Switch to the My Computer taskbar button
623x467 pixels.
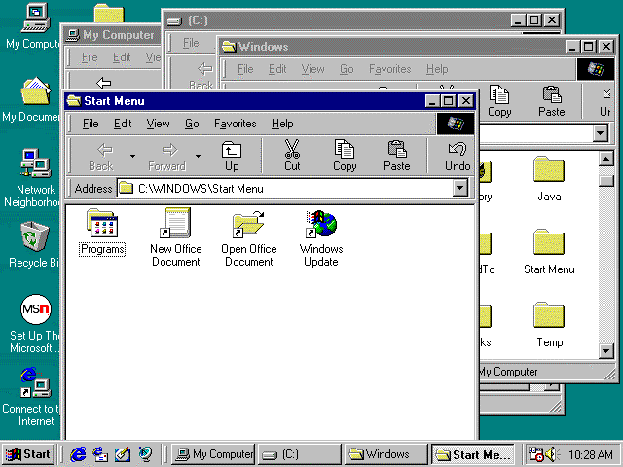[213, 454]
